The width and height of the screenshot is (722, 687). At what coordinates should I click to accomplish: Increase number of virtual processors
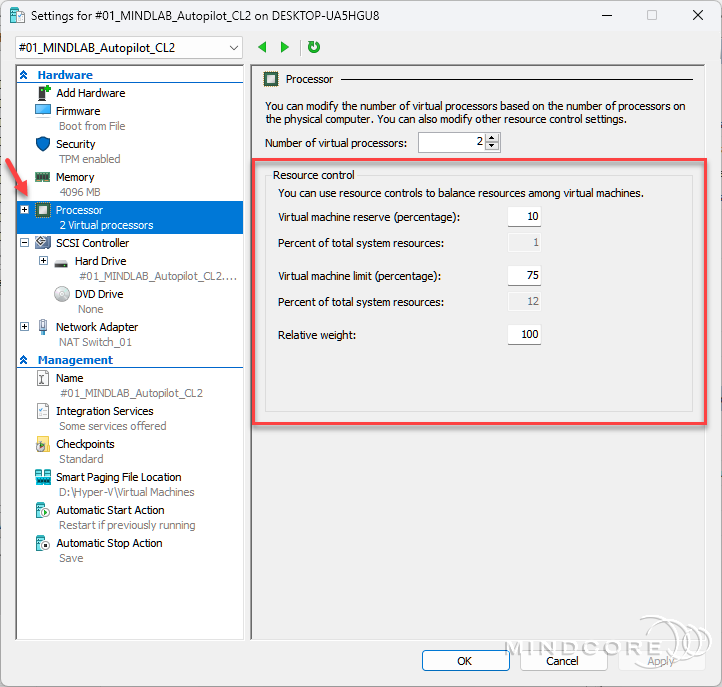[x=492, y=138]
